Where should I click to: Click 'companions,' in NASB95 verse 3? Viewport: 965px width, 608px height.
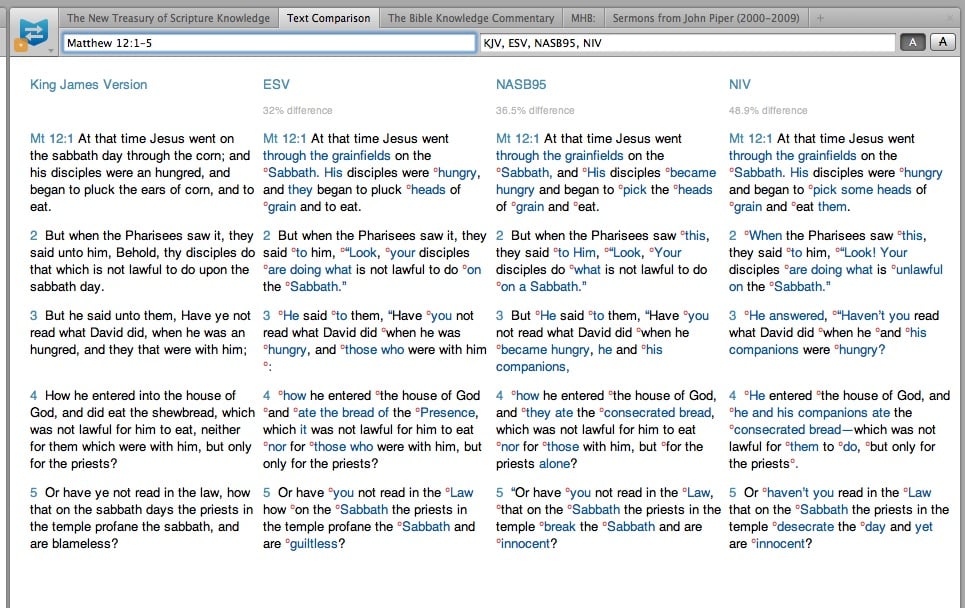point(532,366)
